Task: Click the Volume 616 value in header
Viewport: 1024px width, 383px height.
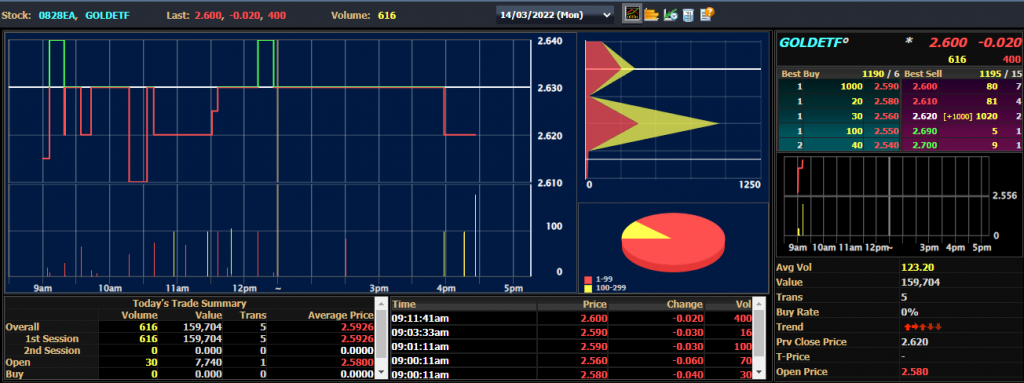Action: point(387,15)
